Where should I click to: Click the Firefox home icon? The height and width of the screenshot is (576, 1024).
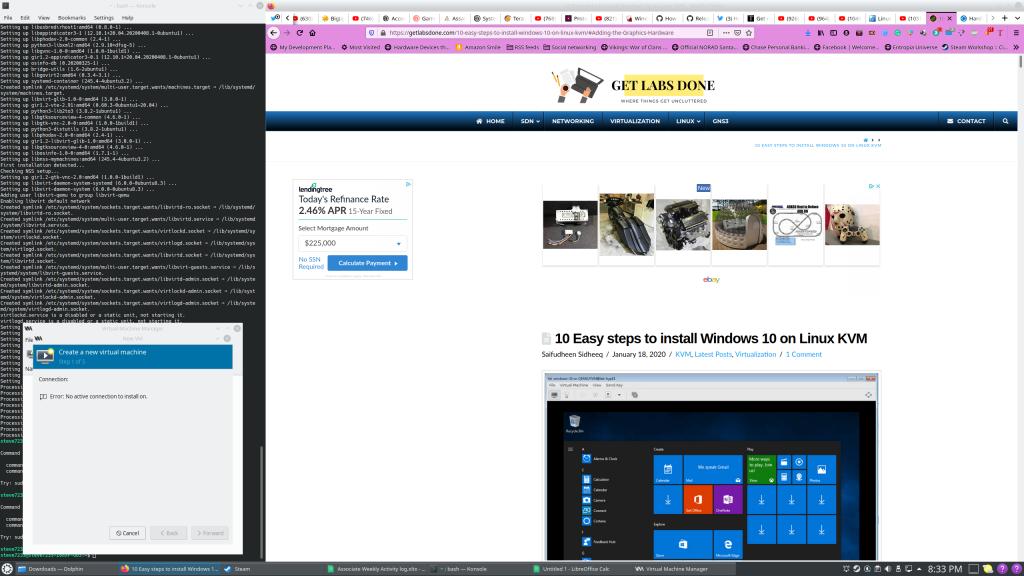[x=312, y=33]
